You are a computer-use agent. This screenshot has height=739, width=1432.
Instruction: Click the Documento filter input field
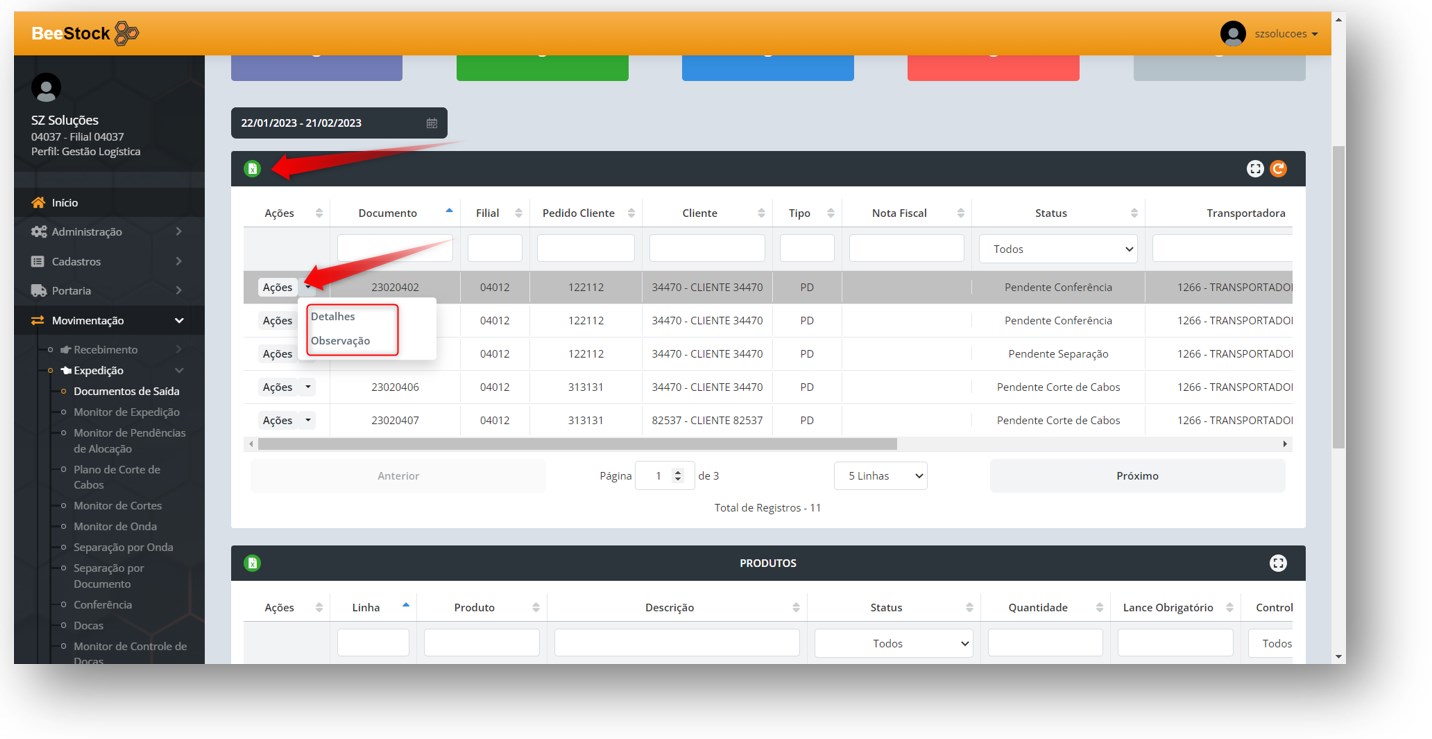[395, 248]
